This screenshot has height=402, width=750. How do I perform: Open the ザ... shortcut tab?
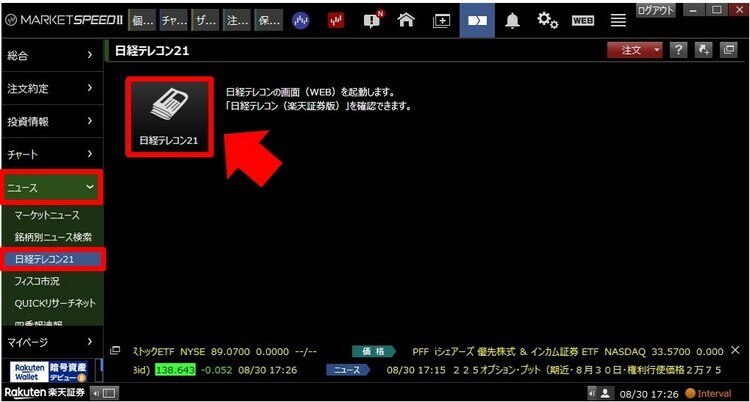205,21
